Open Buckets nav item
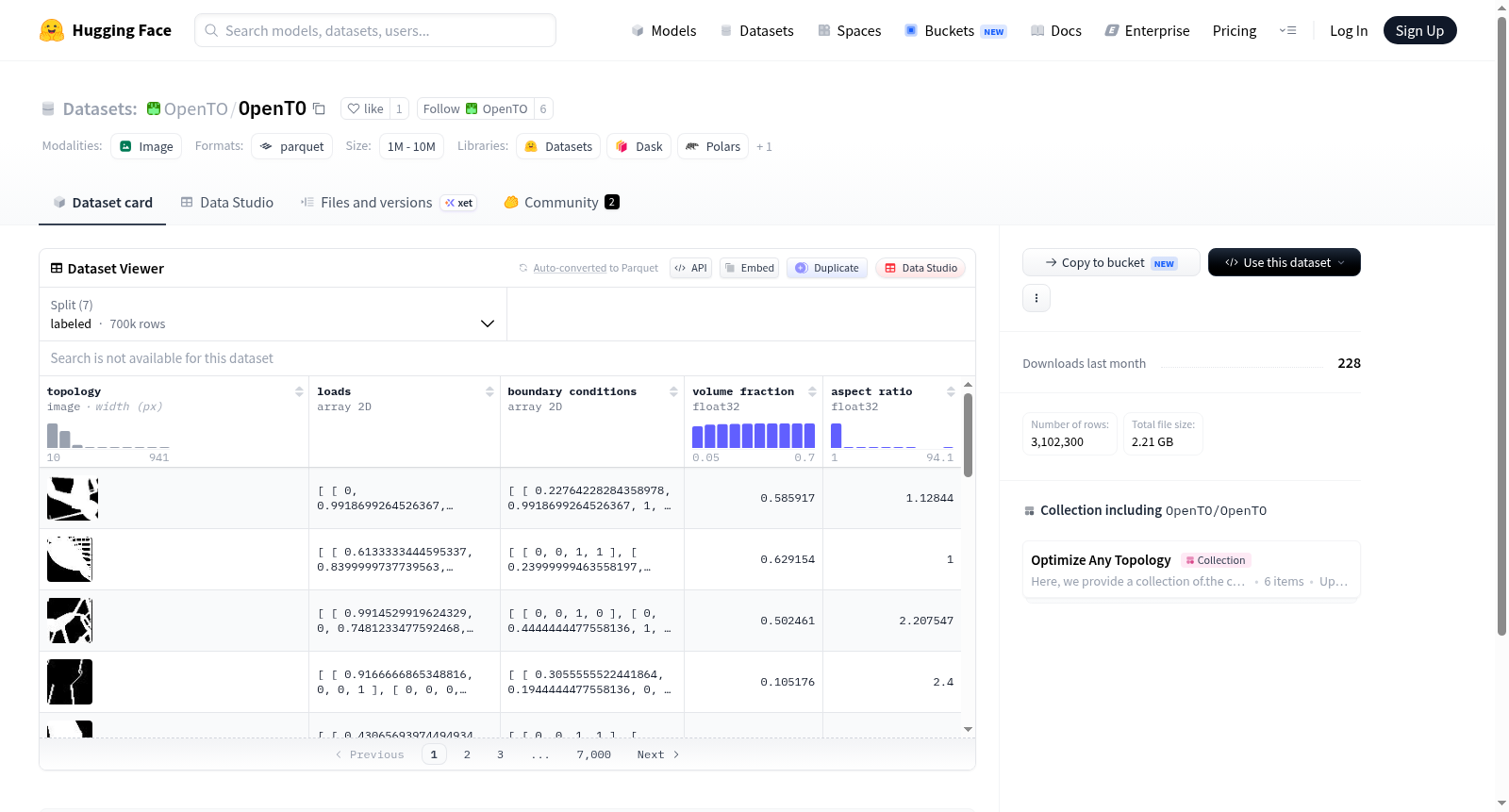1509x812 pixels. [955, 30]
